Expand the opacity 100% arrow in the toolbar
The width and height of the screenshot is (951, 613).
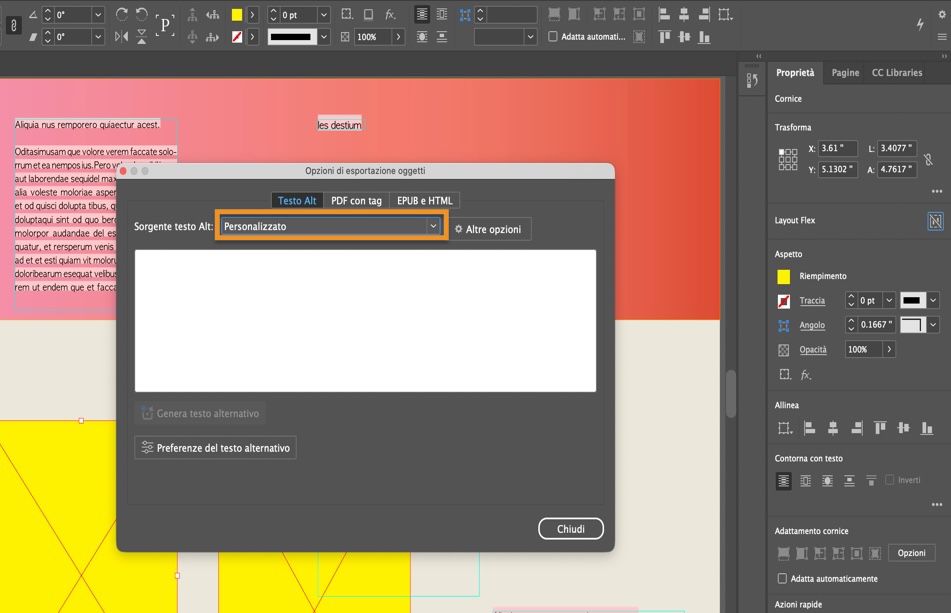pyautogui.click(x=398, y=37)
